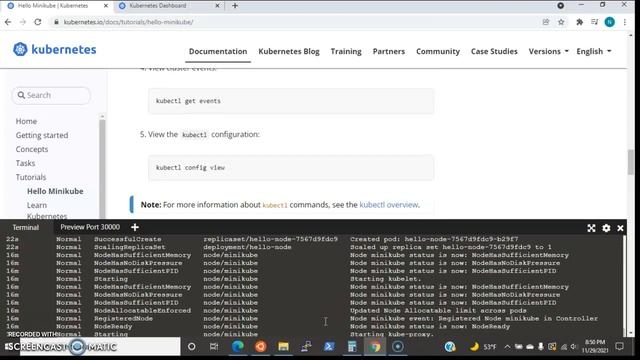Close the Kubernetes Dashboard tab

pos(217,6)
